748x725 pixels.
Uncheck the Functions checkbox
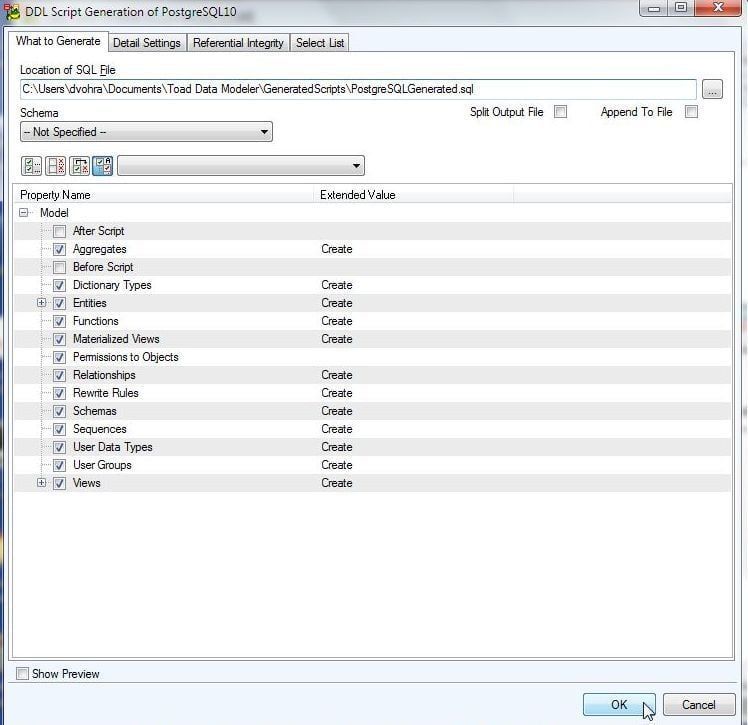coord(59,321)
